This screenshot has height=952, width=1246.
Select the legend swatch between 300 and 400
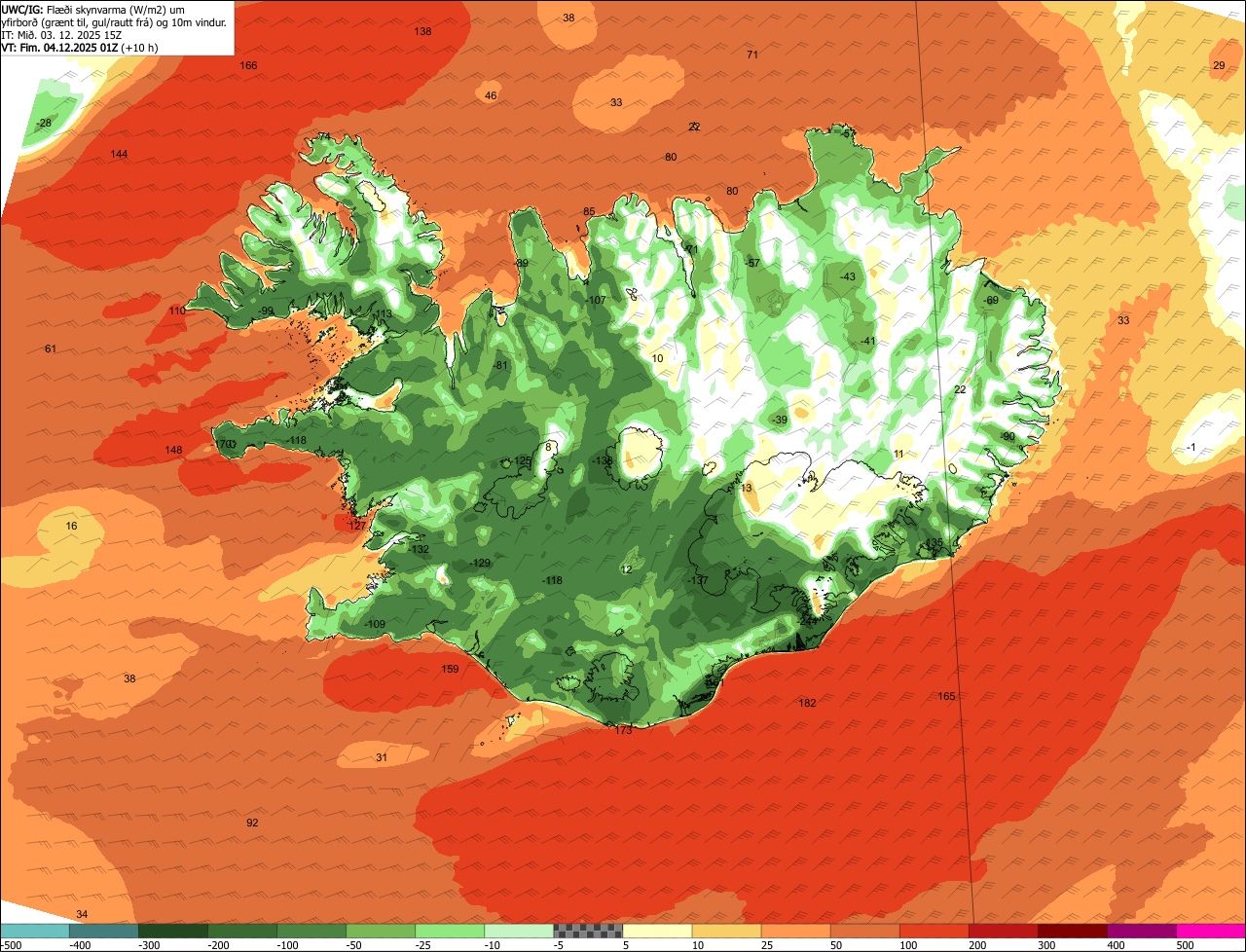click(1072, 931)
